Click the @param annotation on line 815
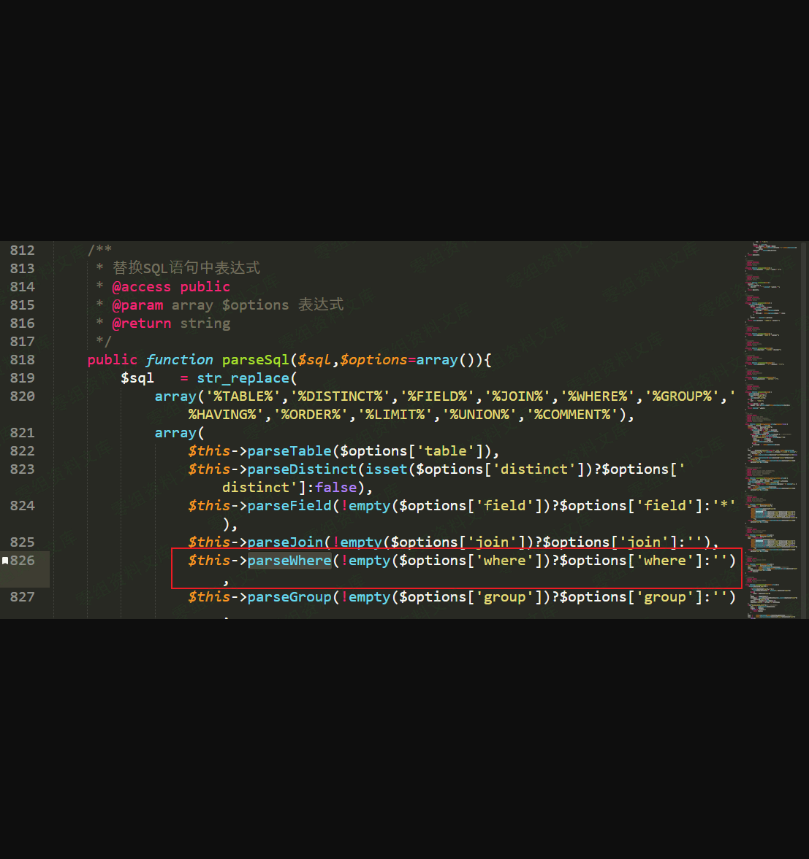Screen dimensions: 809x859 [137, 305]
